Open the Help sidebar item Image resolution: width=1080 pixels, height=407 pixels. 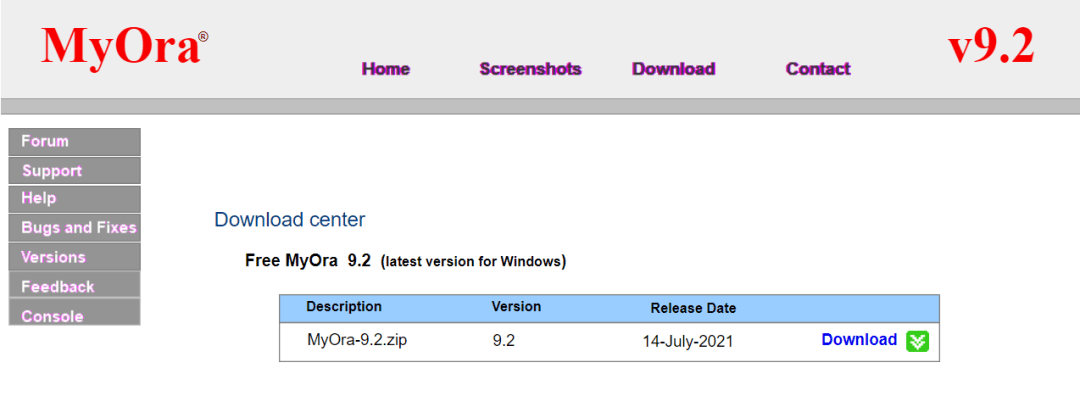click(74, 199)
